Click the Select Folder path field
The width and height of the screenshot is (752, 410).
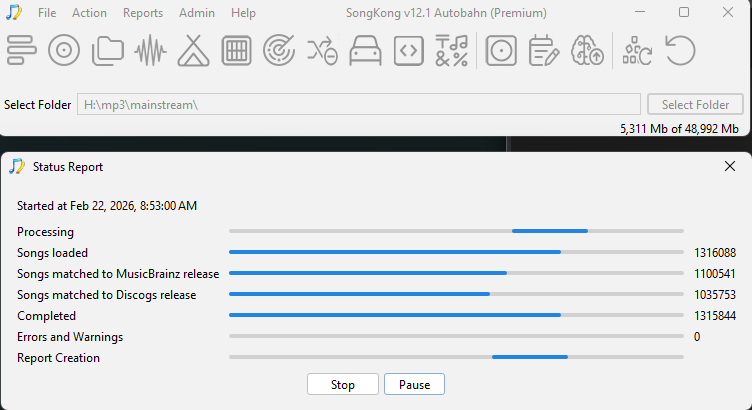pos(358,105)
